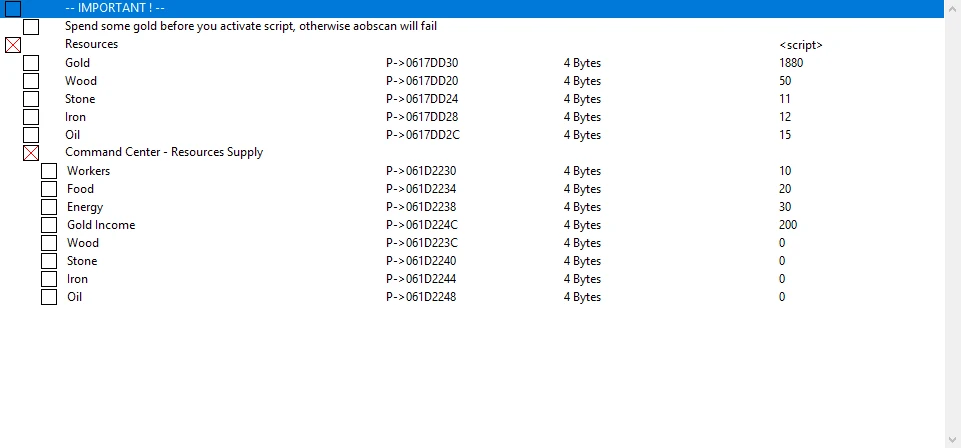Screen dimensions: 961x448
Task: Click the Energy value 30
Action: [x=785, y=207]
